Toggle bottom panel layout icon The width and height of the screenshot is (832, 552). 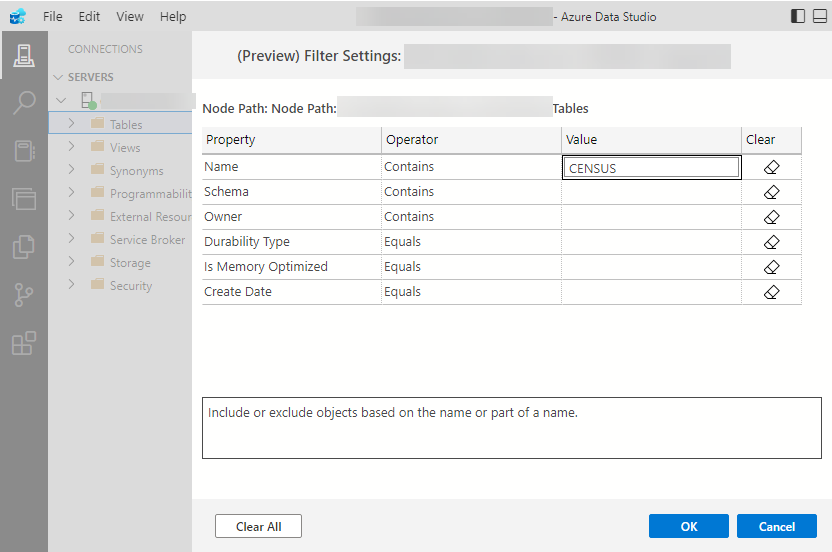pyautogui.click(x=820, y=16)
